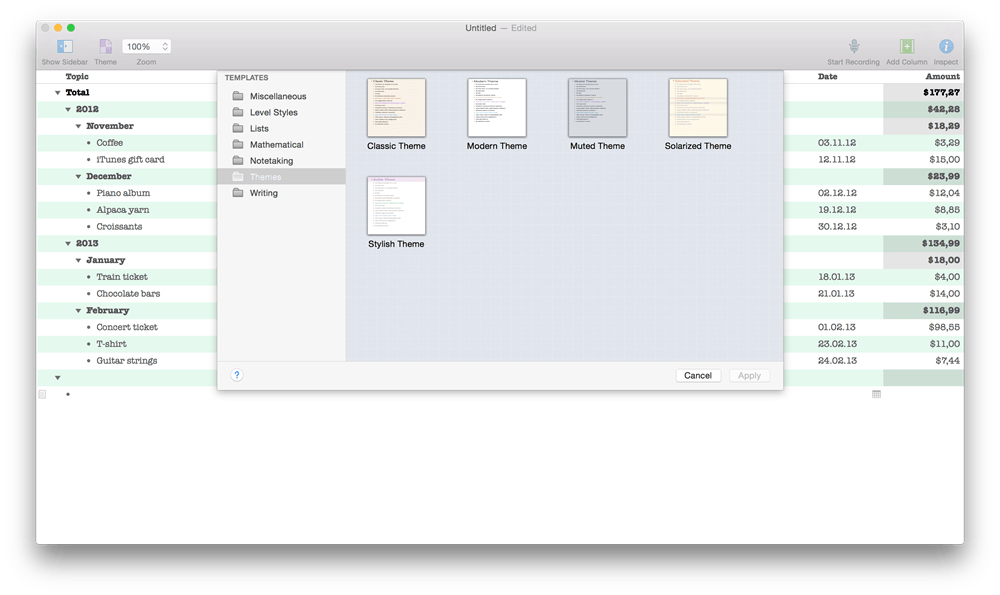The image size is (1000, 595).
Task: Select the Concert ticket row
Action: (127, 327)
